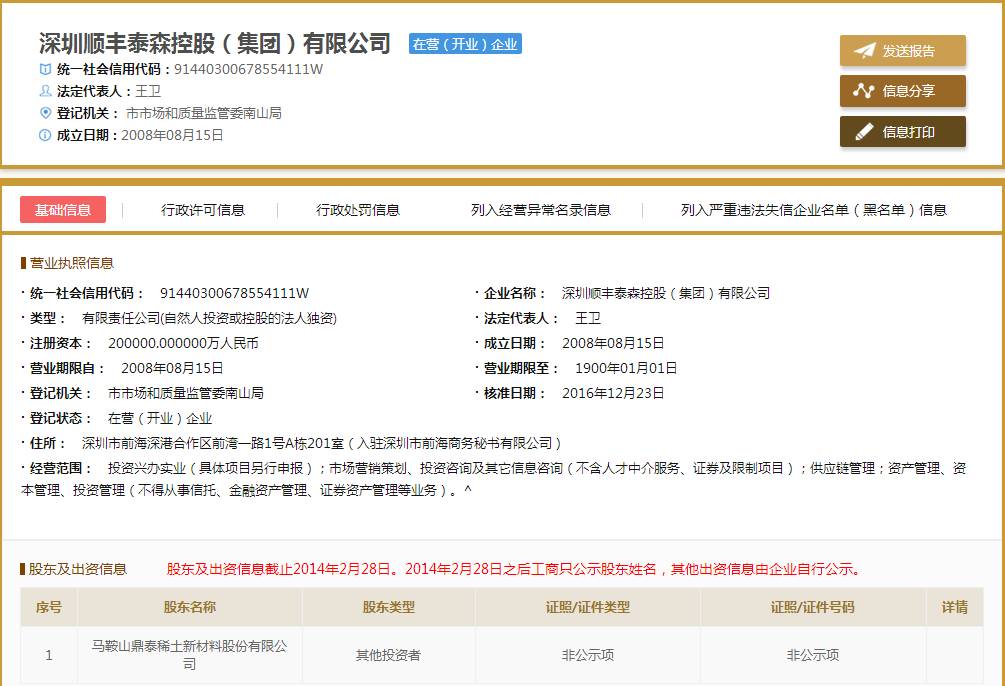Click header registration authority 市市场和质量监管委南山局
The height and width of the screenshot is (686, 1005).
(x=204, y=113)
